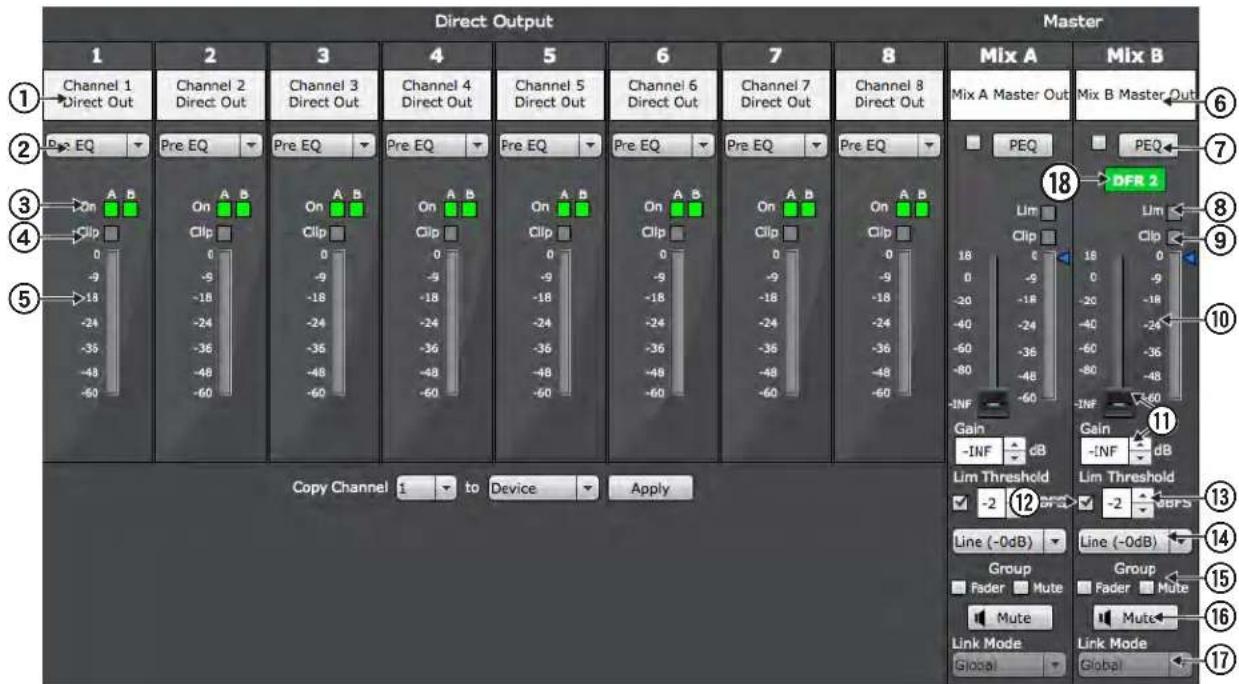Image resolution: width=1239 pixels, height=684 pixels.
Task: Open Mix B PEQ button
Action: coord(1146,146)
